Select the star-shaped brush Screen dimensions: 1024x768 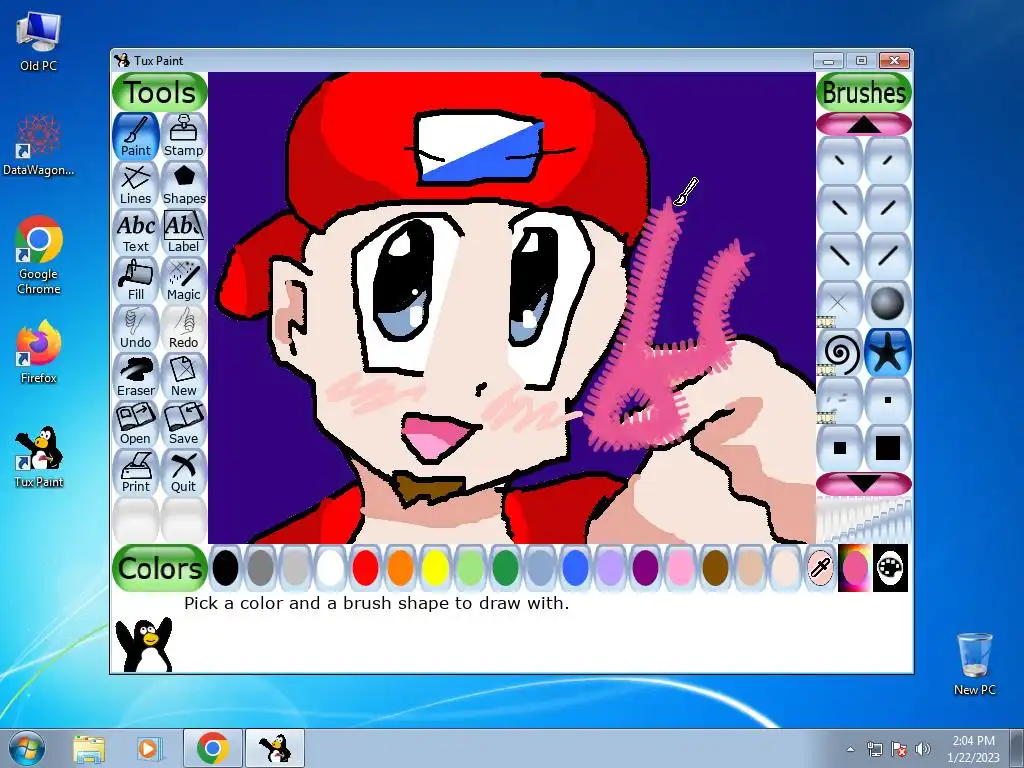[888, 352]
